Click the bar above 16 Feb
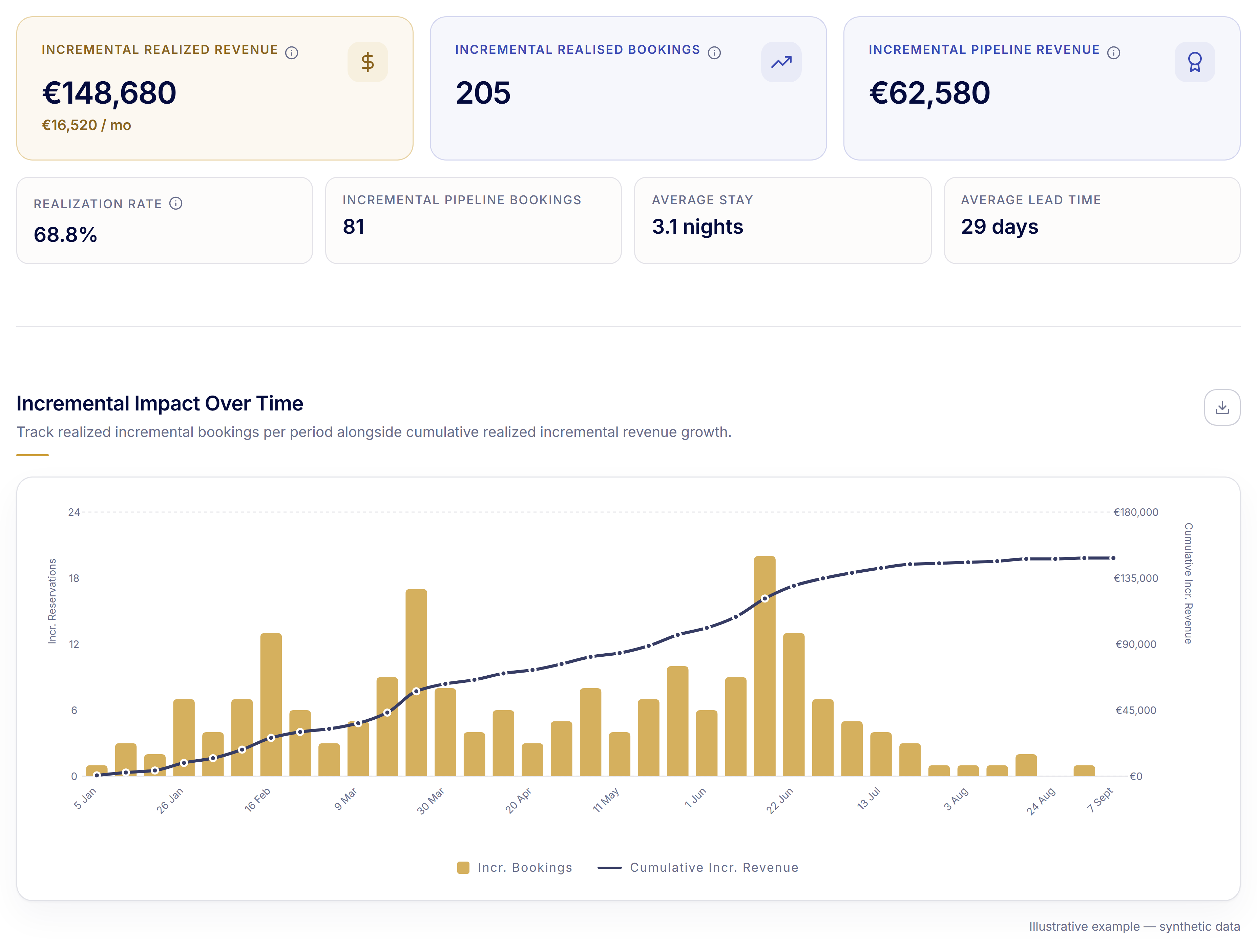Screen dimensions: 1257x952 [271, 705]
